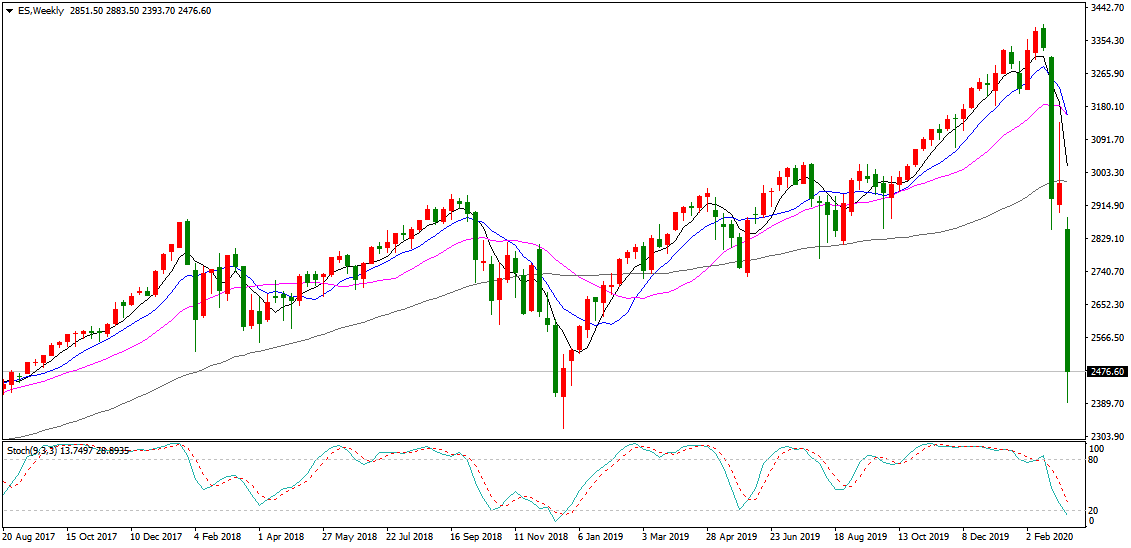Screen dimensions: 1131x548
Task: Click the 3180.00 price axis label
Action: (x=1107, y=107)
